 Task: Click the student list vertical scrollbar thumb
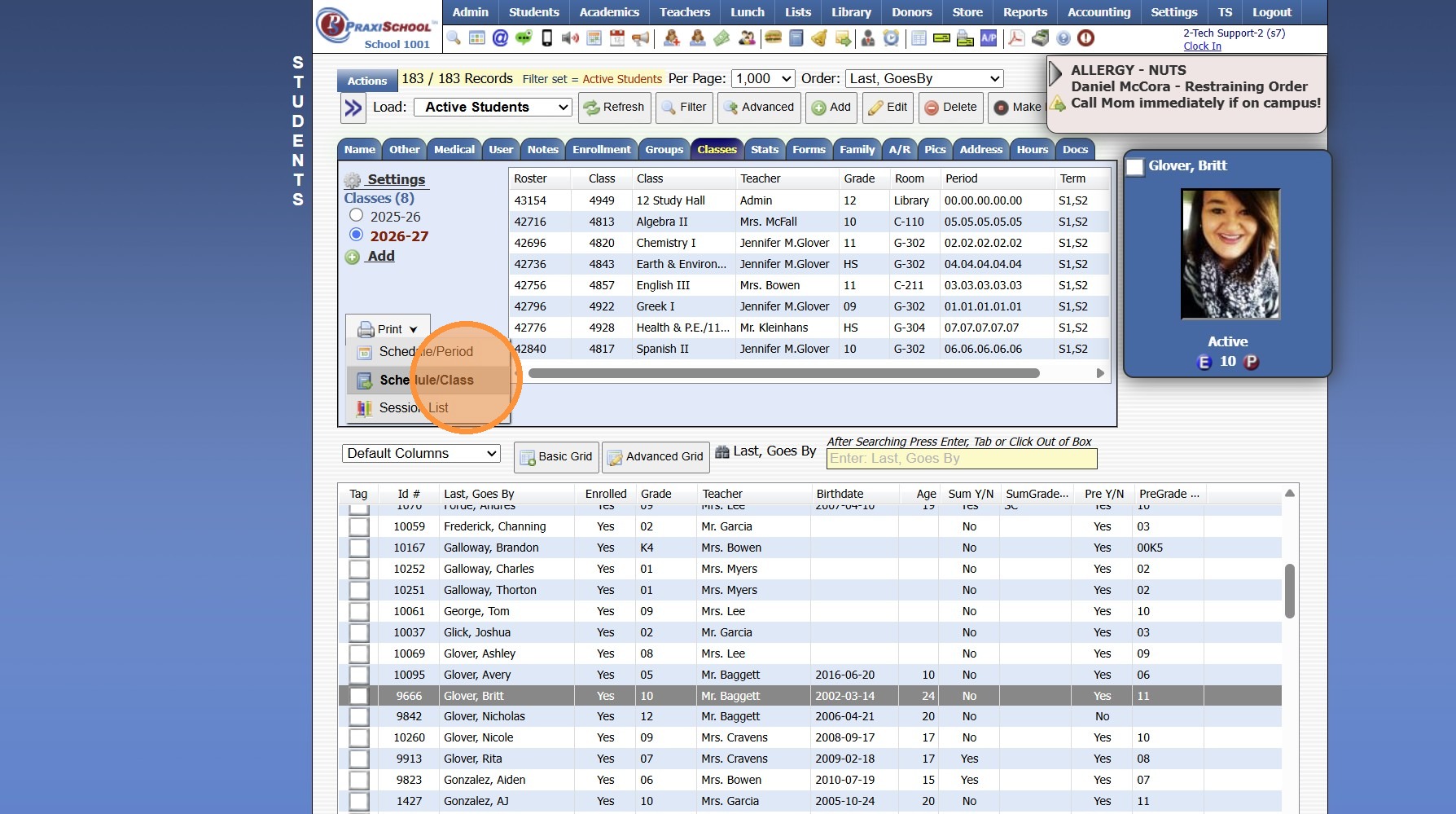pyautogui.click(x=1289, y=591)
